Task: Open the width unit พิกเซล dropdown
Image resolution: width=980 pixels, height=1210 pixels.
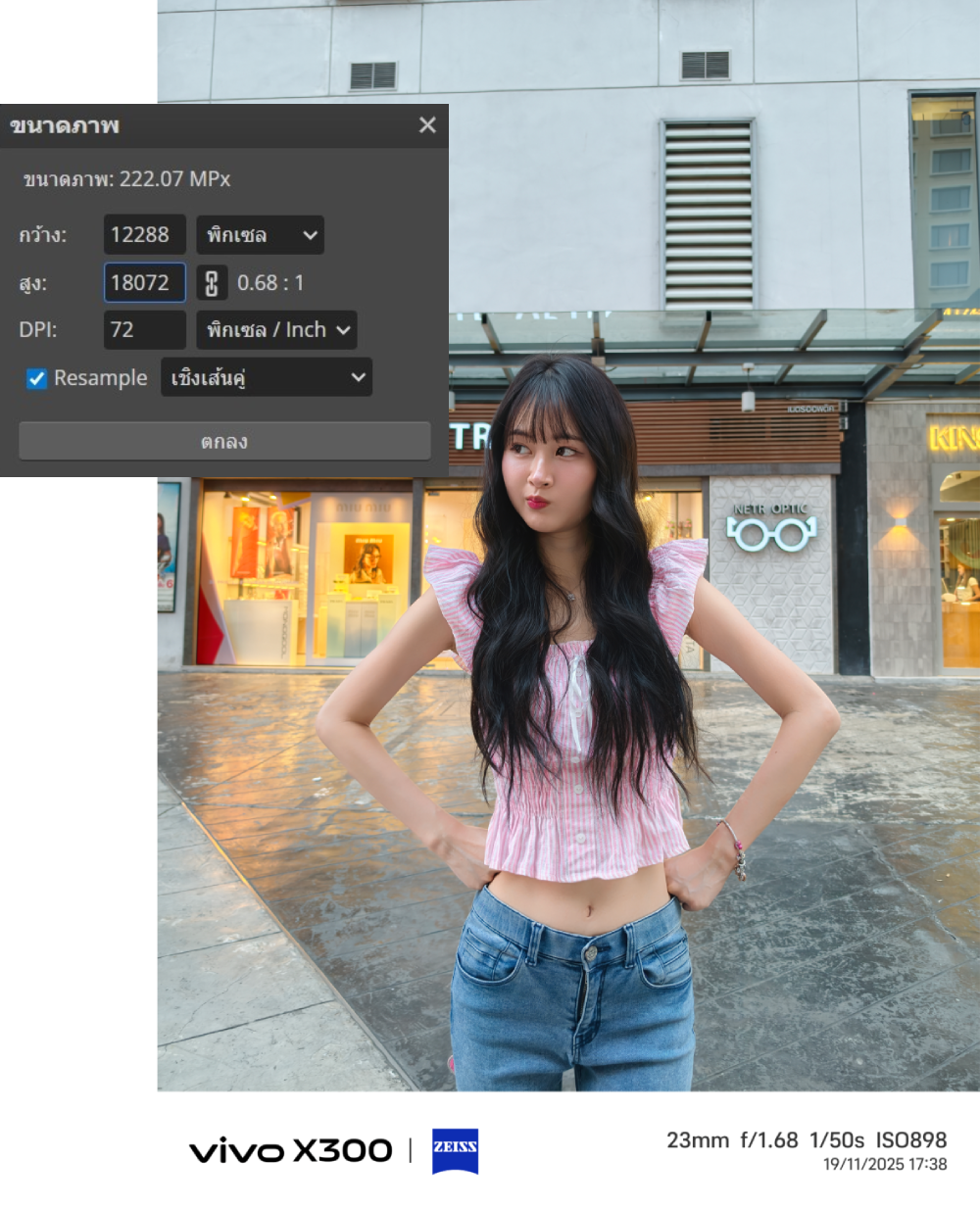Action: 260,235
